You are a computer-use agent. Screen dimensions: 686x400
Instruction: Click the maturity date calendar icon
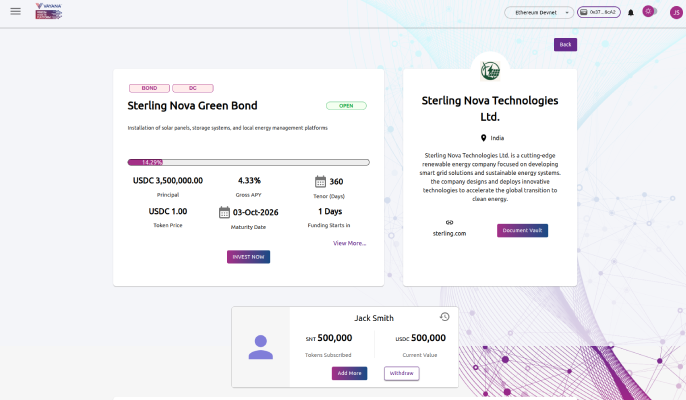pyautogui.click(x=225, y=212)
